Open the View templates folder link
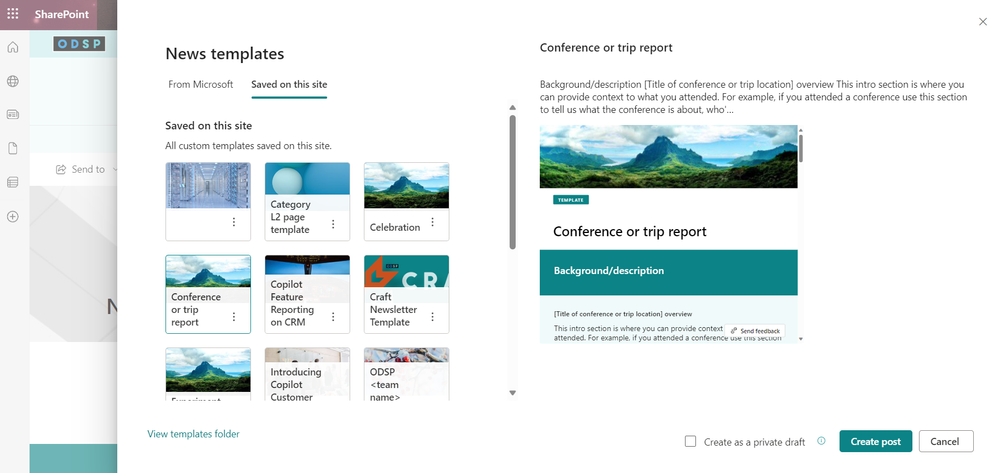The image size is (999, 473). click(x=193, y=434)
